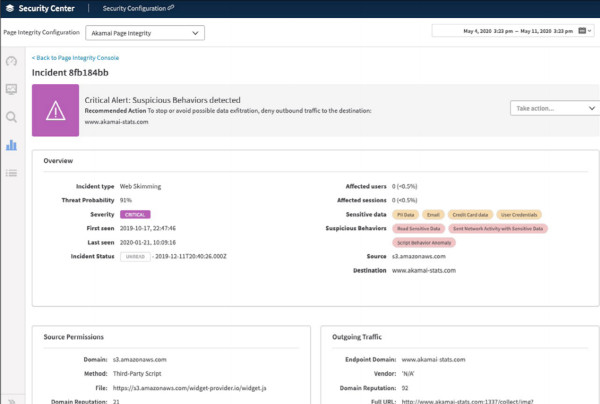Expand the sidebar with bottom chevron icon
The image size is (600, 404).
[11, 401]
